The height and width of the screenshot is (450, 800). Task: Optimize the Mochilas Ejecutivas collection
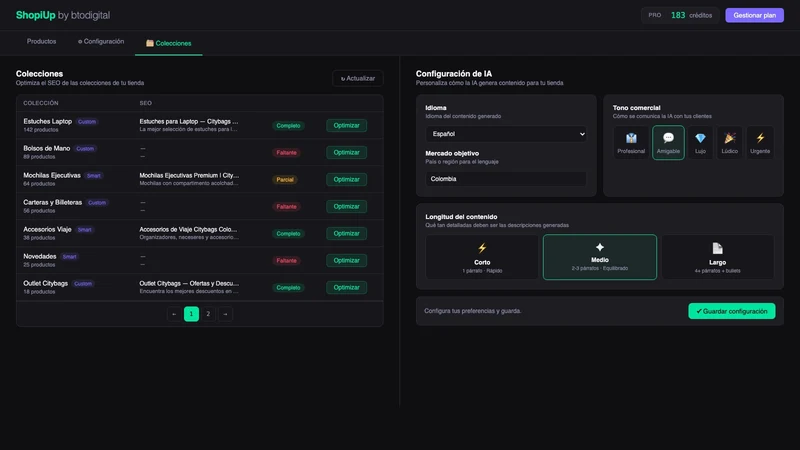coord(346,180)
